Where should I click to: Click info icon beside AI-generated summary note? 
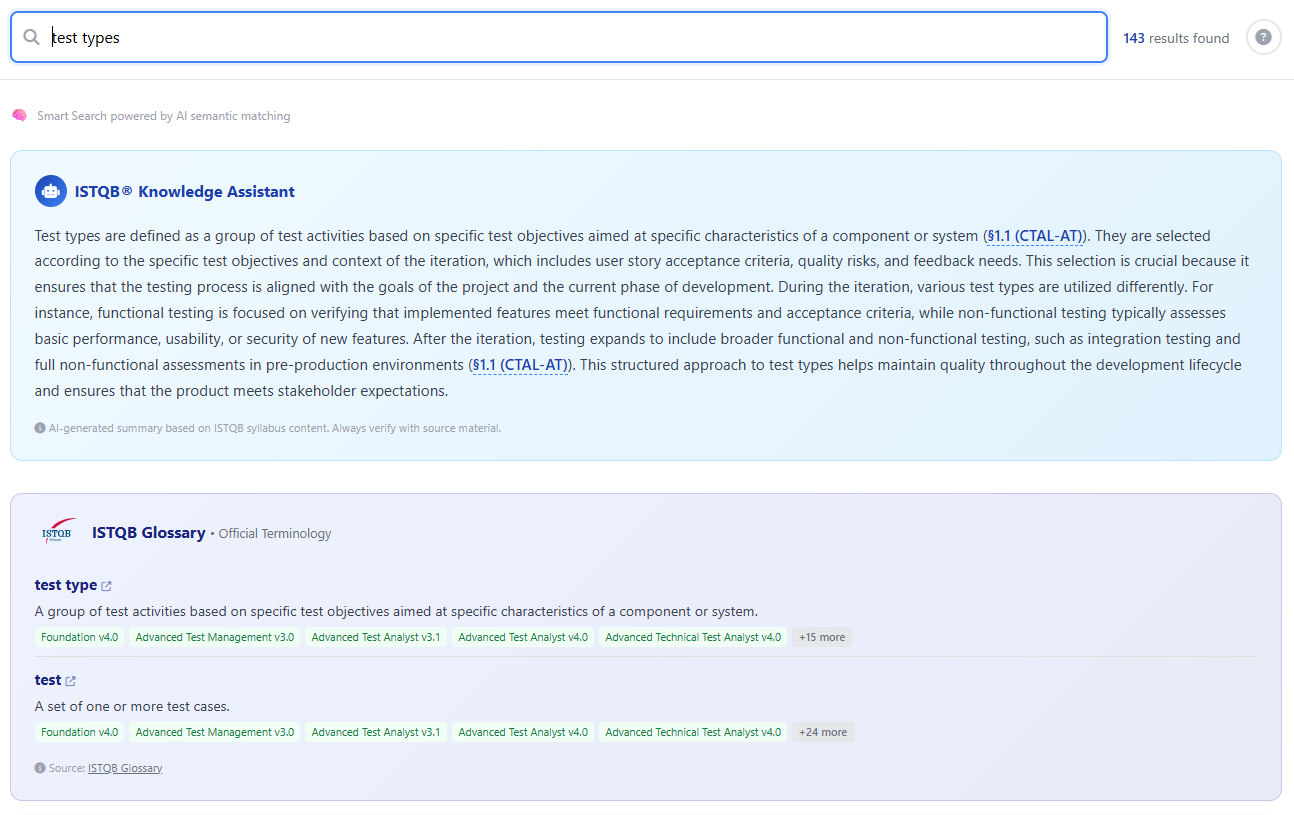(x=40, y=428)
